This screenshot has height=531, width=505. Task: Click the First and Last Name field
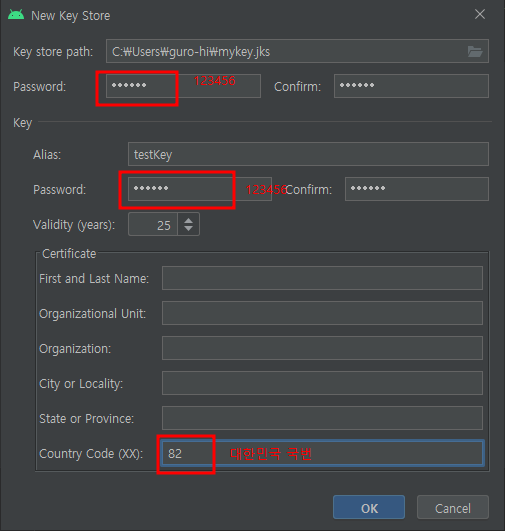click(x=322, y=278)
